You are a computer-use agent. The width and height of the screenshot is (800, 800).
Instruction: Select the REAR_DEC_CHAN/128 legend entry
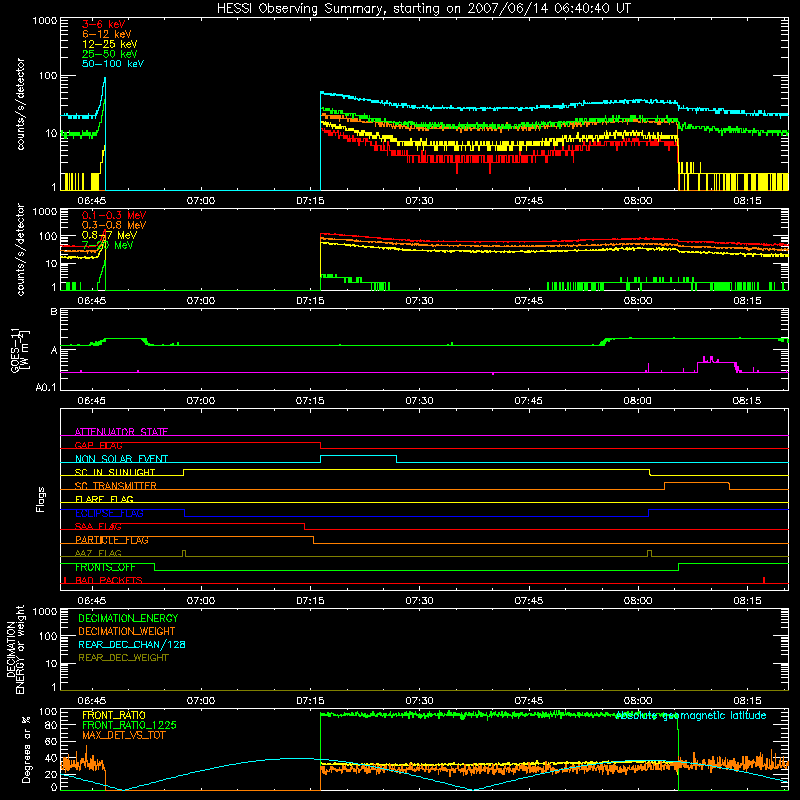[x=132, y=644]
